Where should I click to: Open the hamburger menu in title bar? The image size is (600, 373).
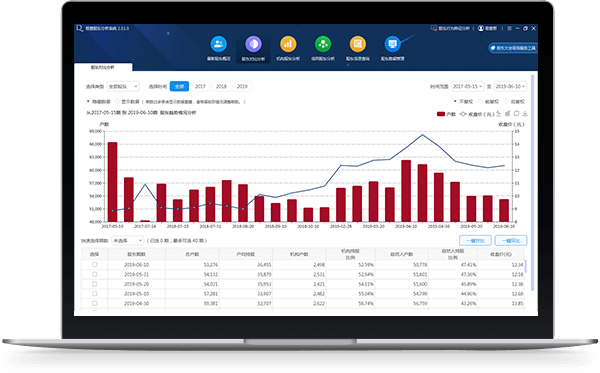(509, 28)
